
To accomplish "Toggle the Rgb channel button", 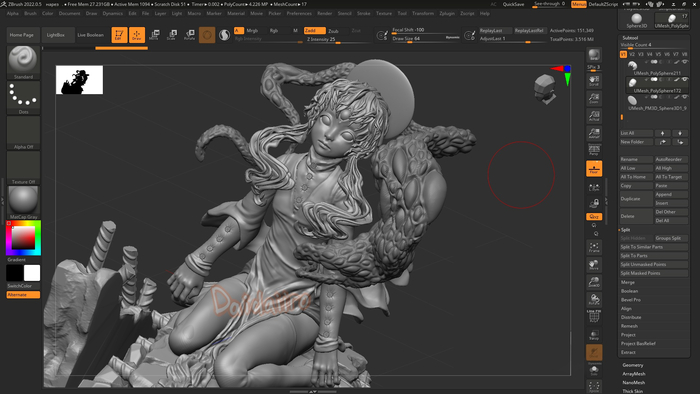I will tap(278, 31).
